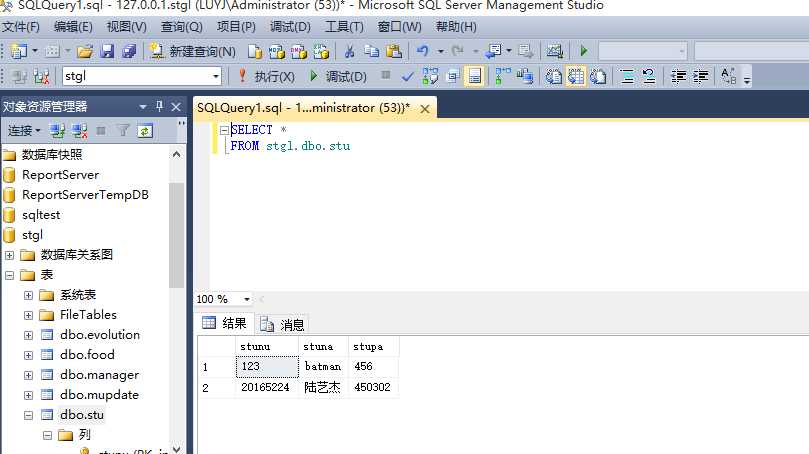Open 文件(F) menu
The width and height of the screenshot is (809, 454).
pyautogui.click(x=21, y=27)
